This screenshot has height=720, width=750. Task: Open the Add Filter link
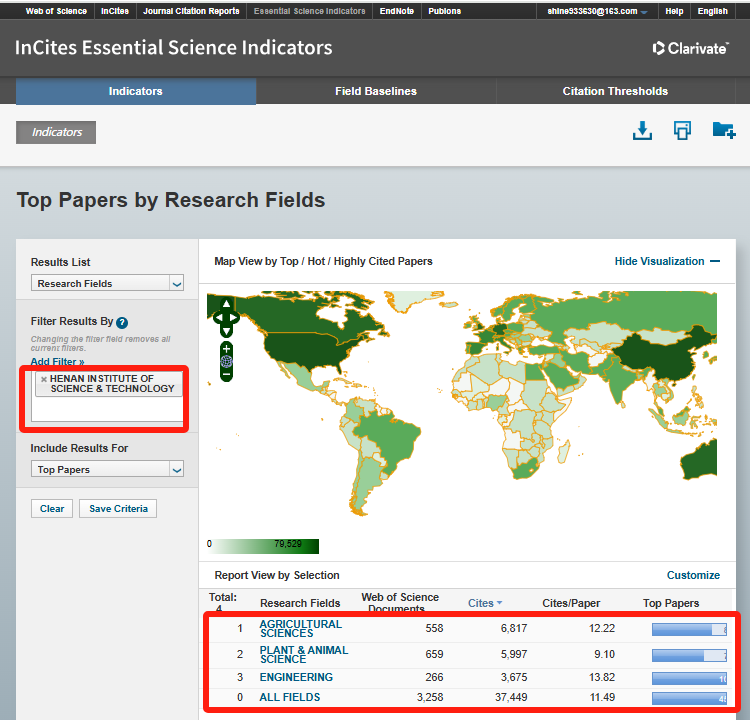(x=57, y=361)
